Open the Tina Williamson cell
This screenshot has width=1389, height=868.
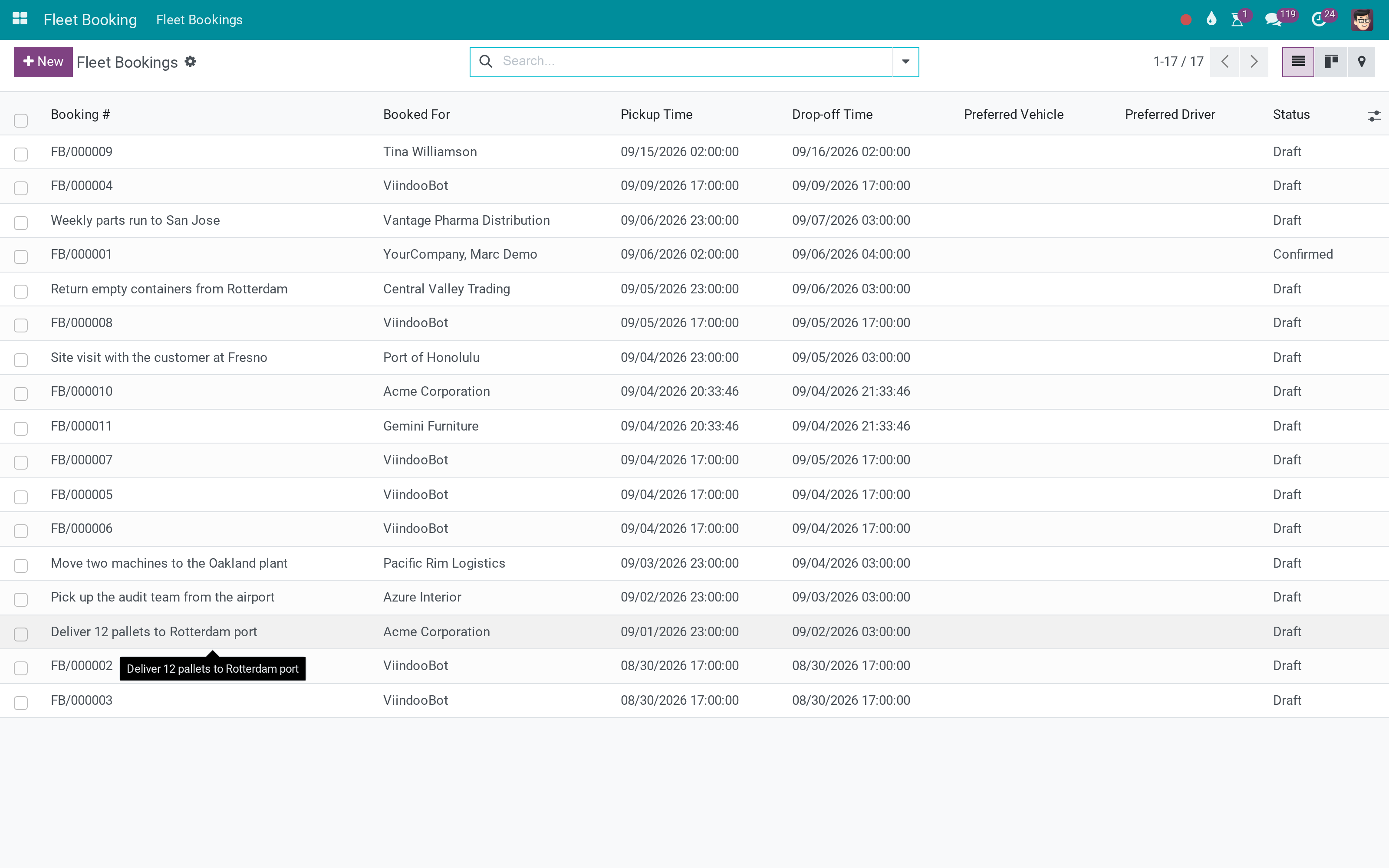(x=430, y=151)
